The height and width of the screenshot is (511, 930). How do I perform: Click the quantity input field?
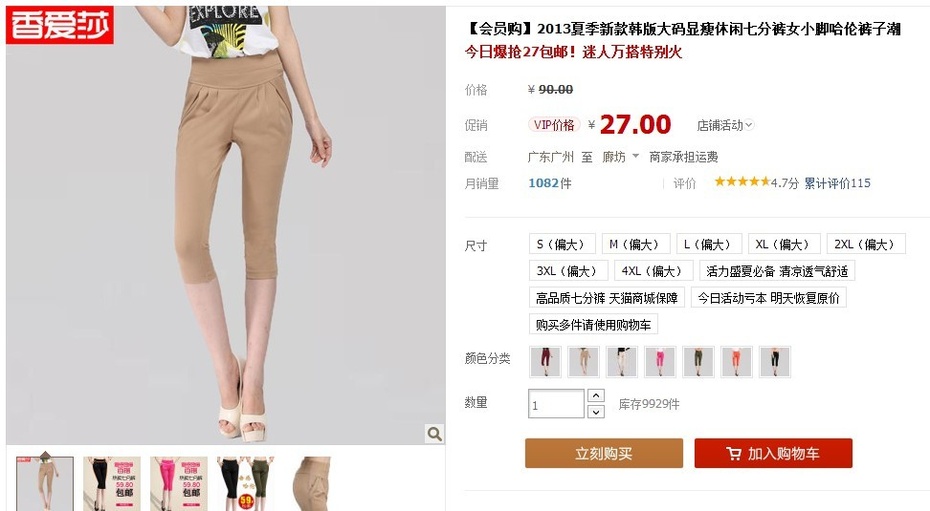[556, 404]
